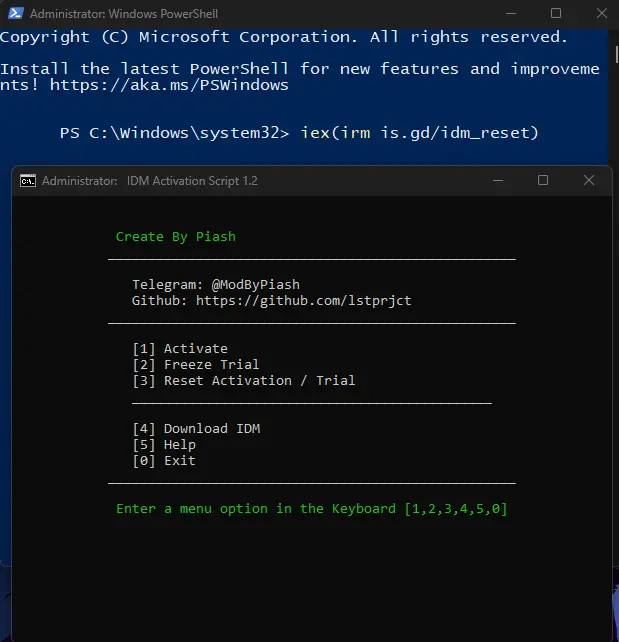Click the 'Create By Piash' green text

176,237
